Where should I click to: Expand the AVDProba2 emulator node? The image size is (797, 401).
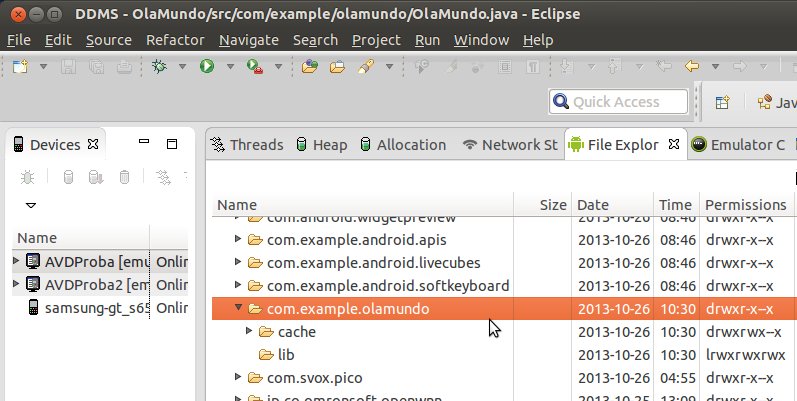(16, 284)
